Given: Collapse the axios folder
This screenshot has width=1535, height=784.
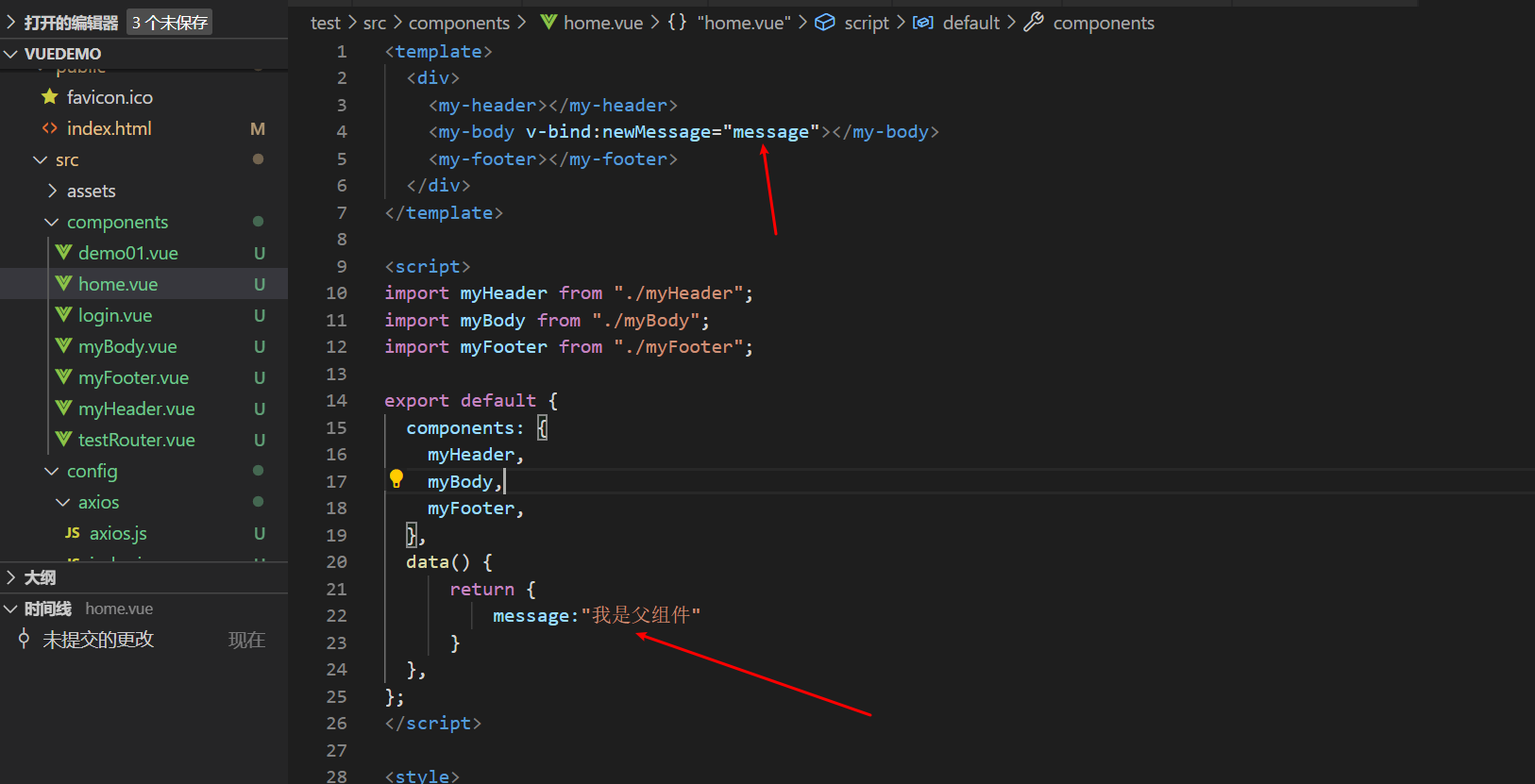Looking at the screenshot, I should (x=63, y=502).
